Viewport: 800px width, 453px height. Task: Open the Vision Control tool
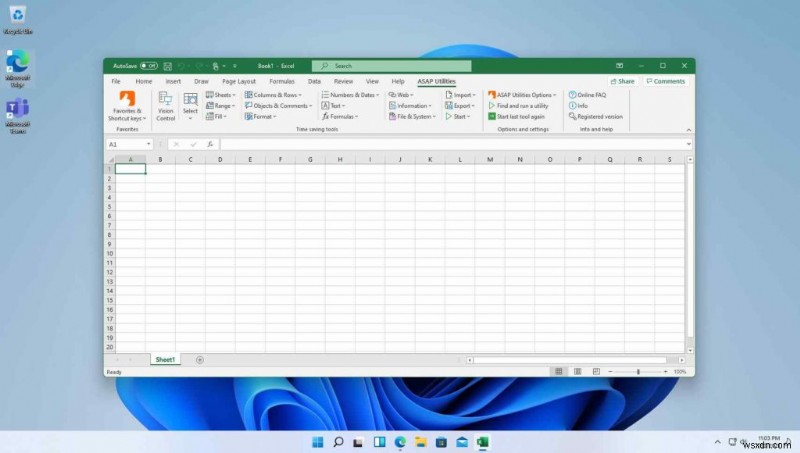coord(165,106)
